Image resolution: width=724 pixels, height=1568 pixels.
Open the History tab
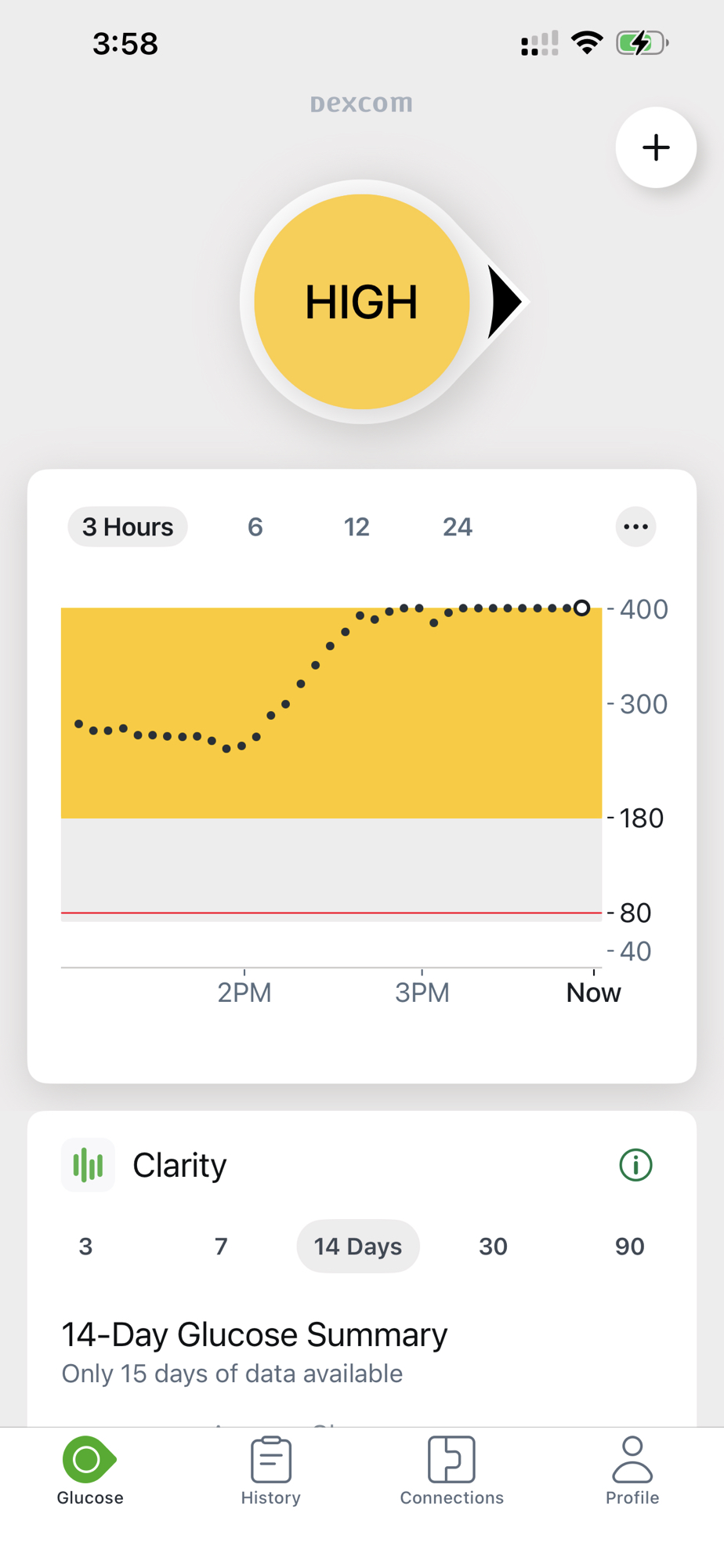pyautogui.click(x=271, y=1471)
